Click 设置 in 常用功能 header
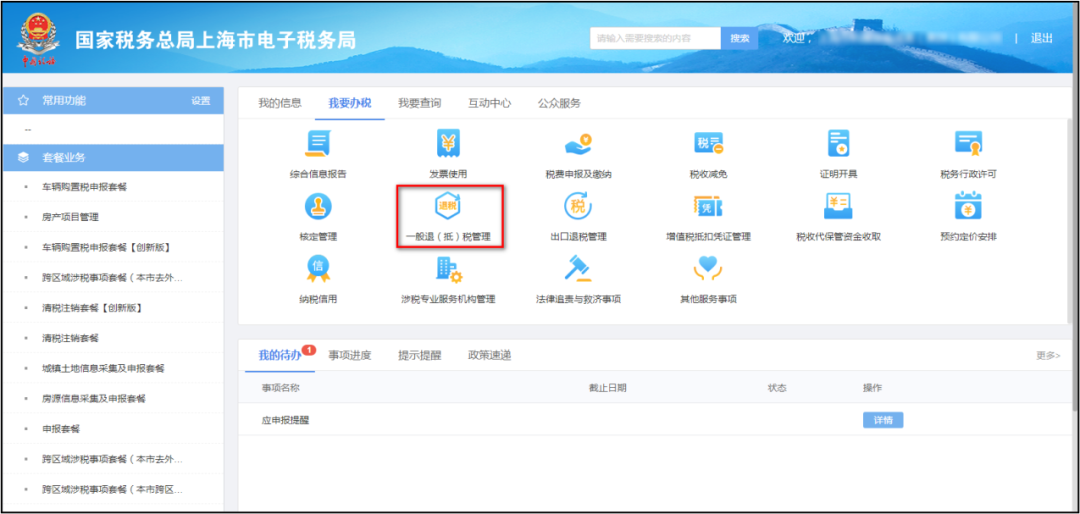This screenshot has width=1080, height=514. tap(201, 101)
